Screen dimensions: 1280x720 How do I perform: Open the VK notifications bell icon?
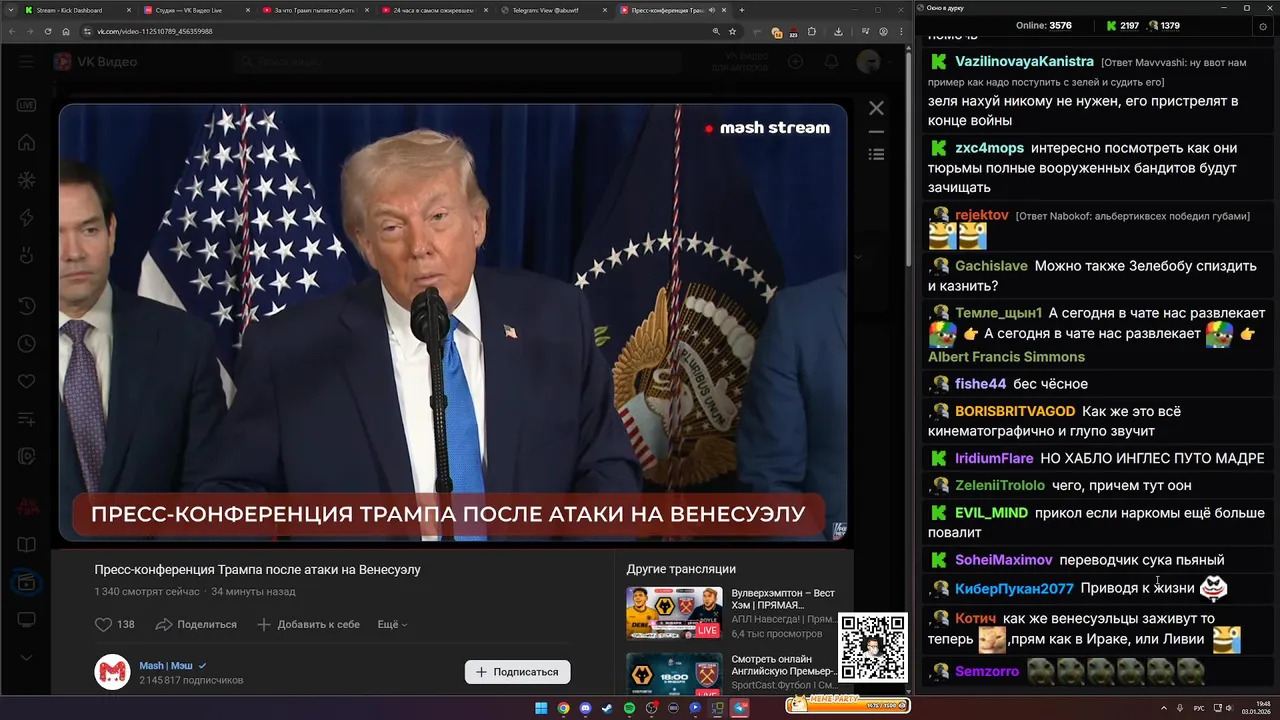click(x=831, y=62)
